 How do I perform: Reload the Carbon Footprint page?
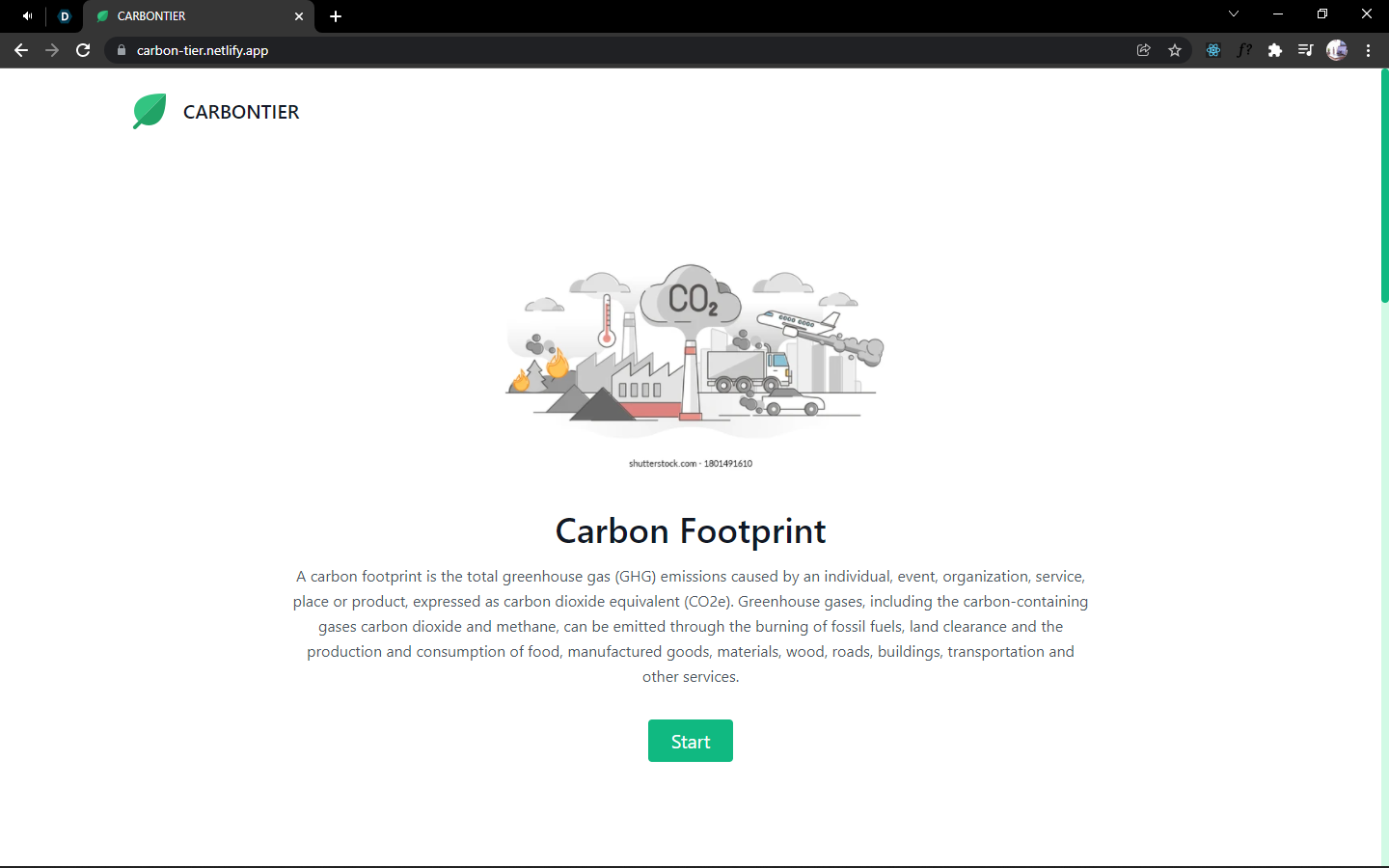pos(83,49)
